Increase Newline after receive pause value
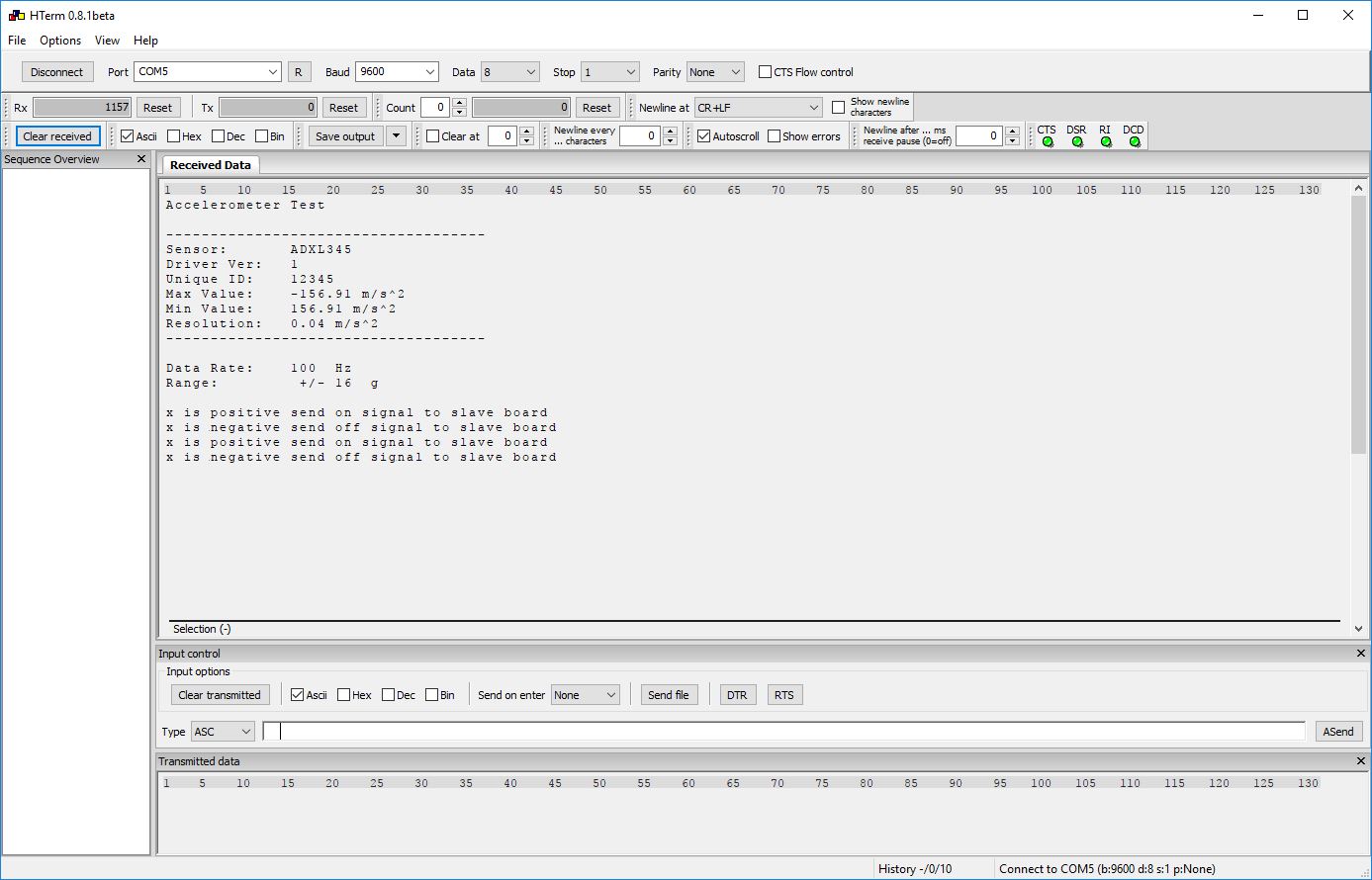This screenshot has width=1372, height=880. (x=1012, y=132)
